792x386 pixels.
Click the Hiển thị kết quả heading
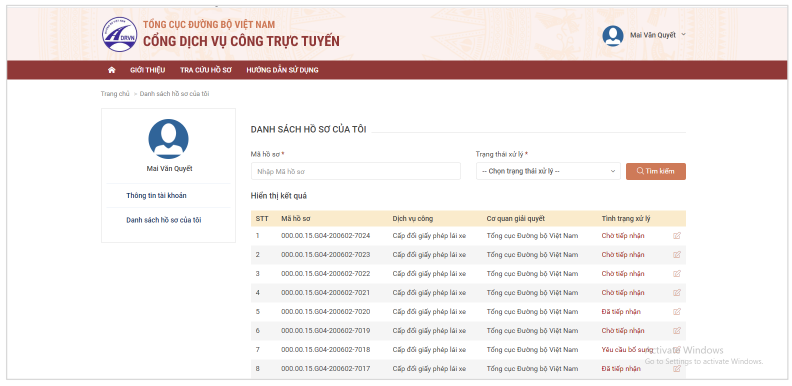(x=279, y=196)
